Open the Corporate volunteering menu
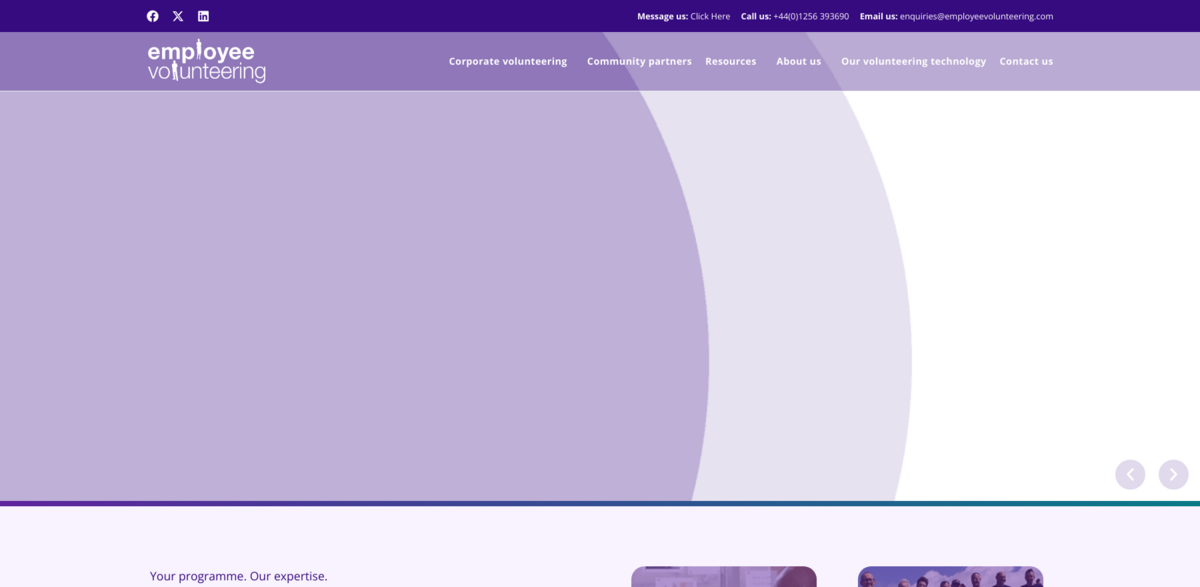 pyautogui.click(x=507, y=61)
